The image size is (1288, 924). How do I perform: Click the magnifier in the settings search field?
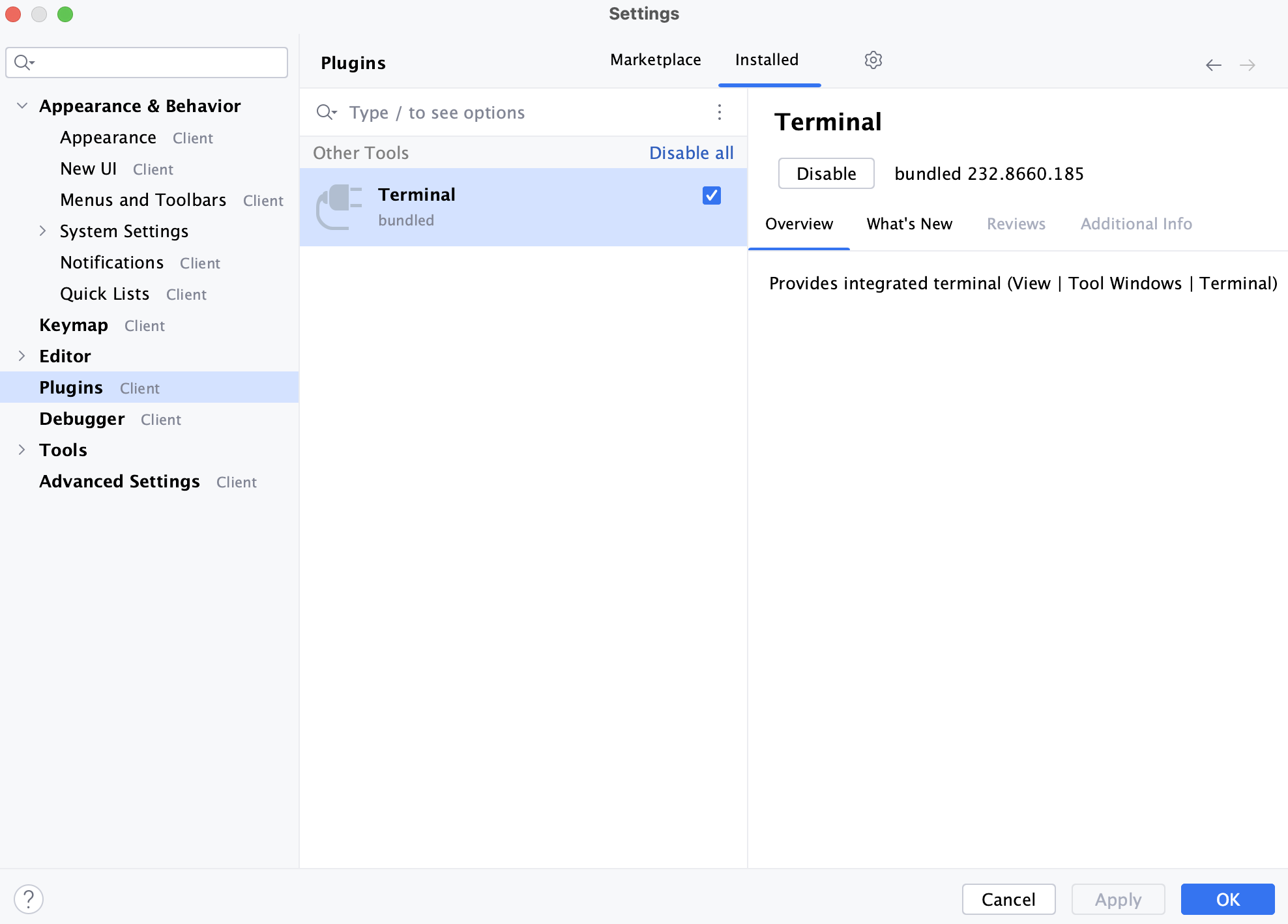click(x=22, y=62)
